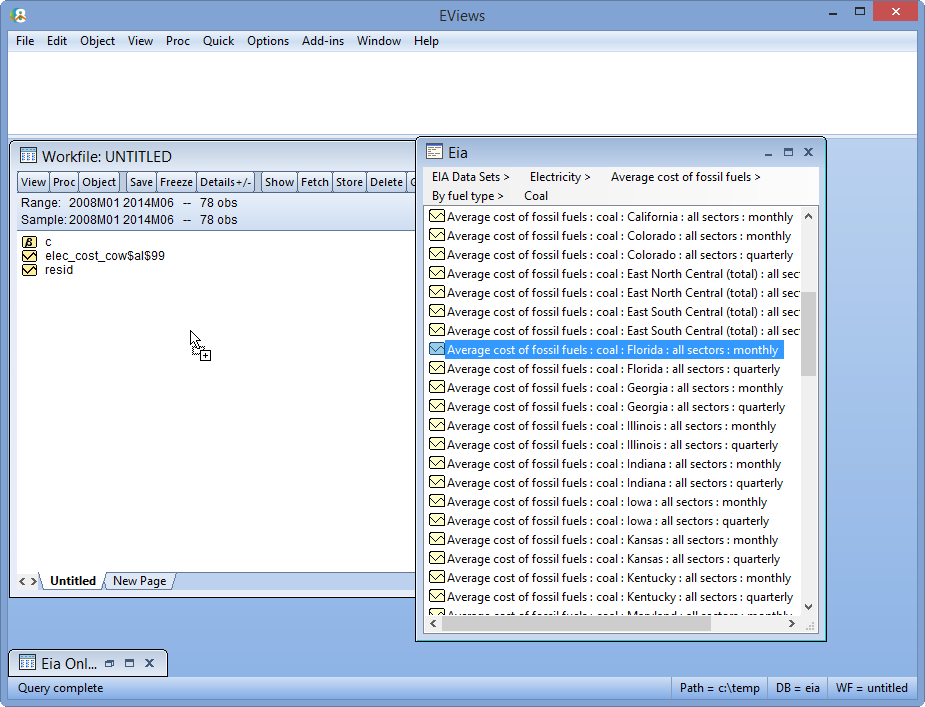The height and width of the screenshot is (707, 925).
Task: Click series icon for Florida quarterly coal row
Action: coord(436,369)
